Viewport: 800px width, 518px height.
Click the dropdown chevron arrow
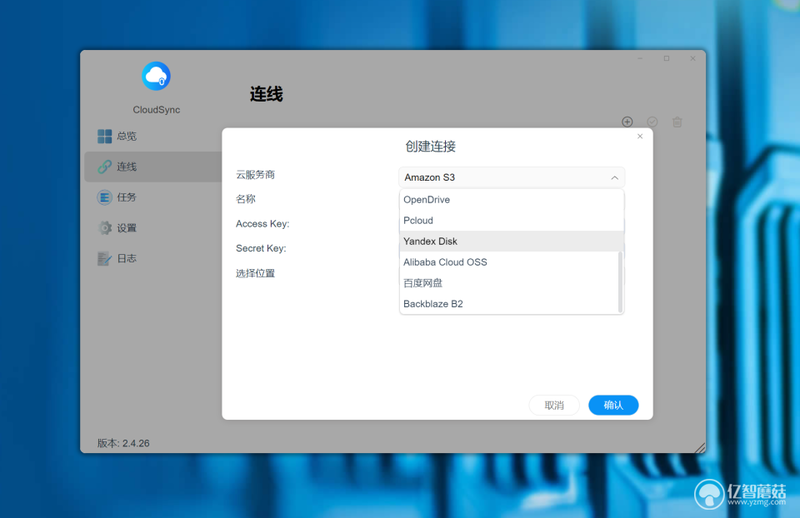[x=614, y=178]
